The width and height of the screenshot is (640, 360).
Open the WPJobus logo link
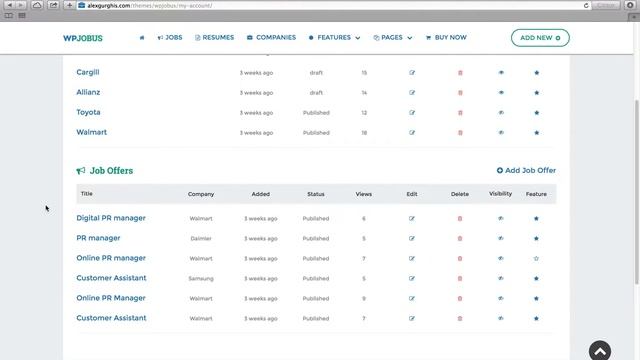point(83,38)
